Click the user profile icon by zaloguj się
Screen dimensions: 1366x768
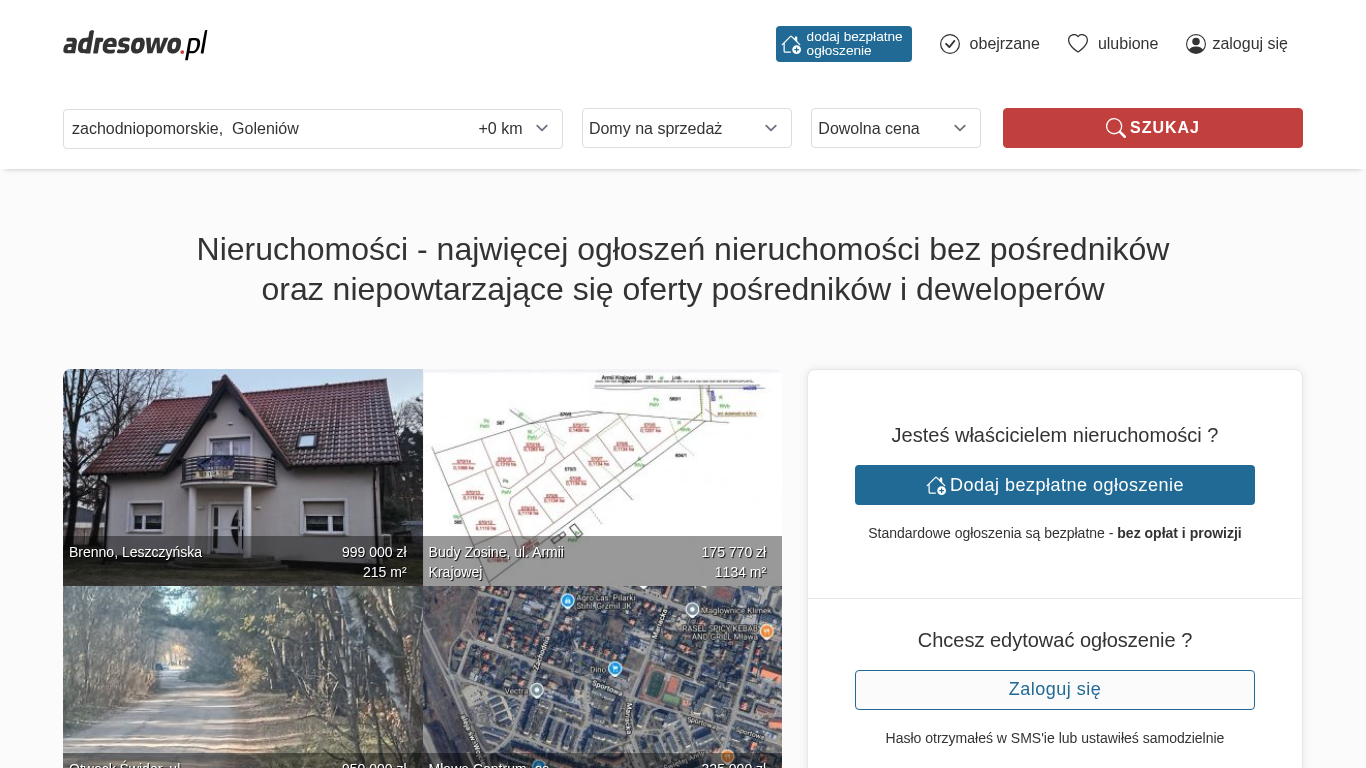(x=1195, y=44)
